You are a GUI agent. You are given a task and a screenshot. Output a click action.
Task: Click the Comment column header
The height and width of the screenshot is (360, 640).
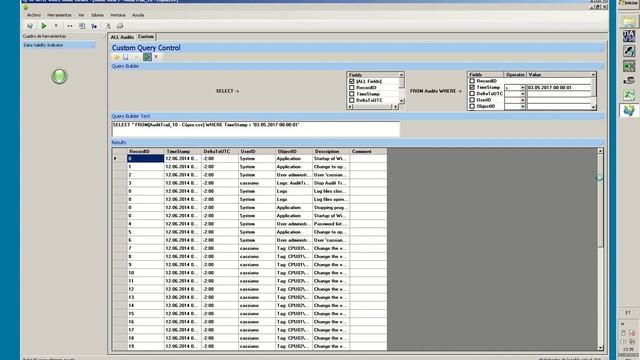click(x=368, y=151)
